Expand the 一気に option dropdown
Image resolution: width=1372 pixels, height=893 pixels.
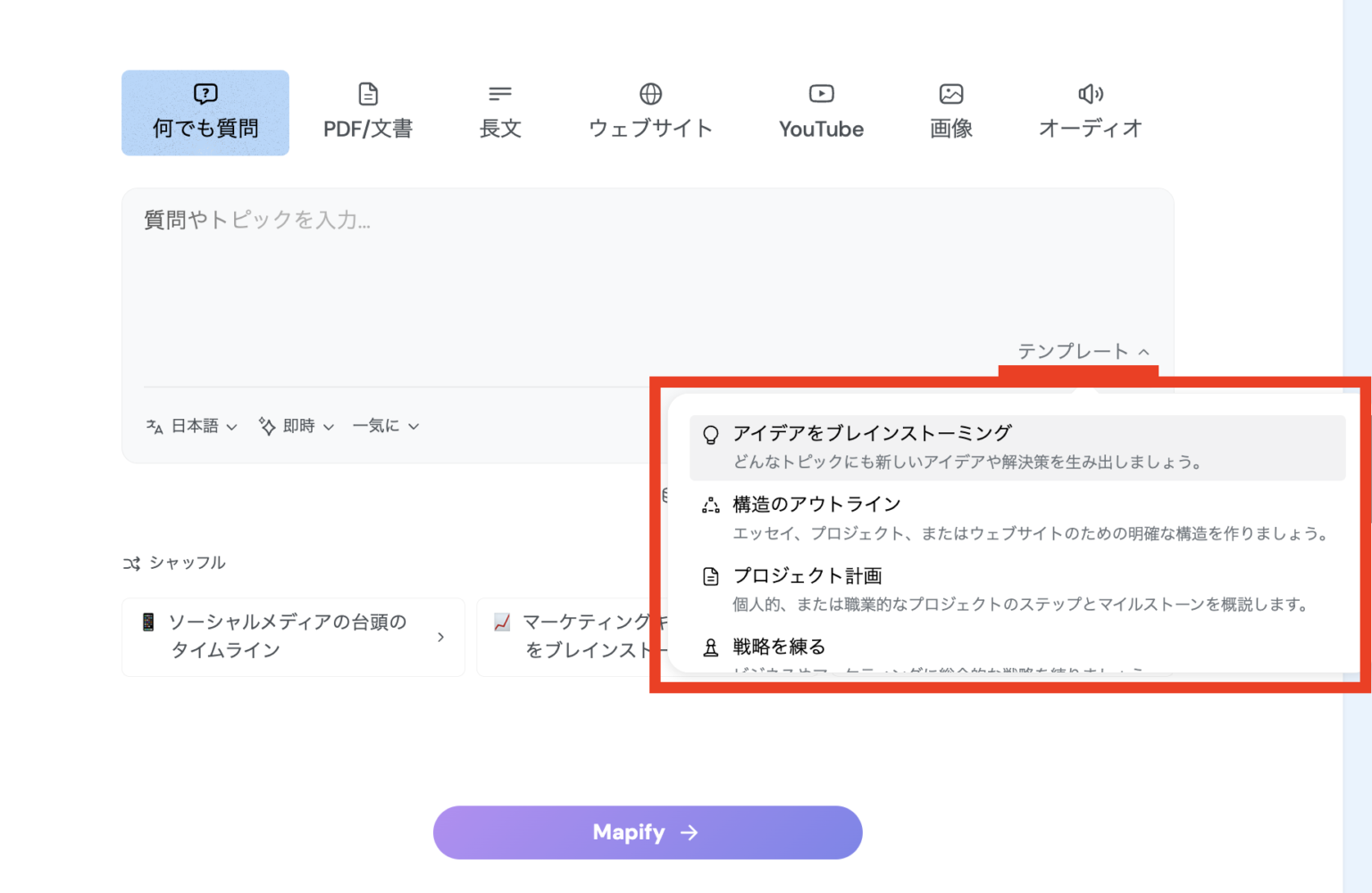point(386,426)
